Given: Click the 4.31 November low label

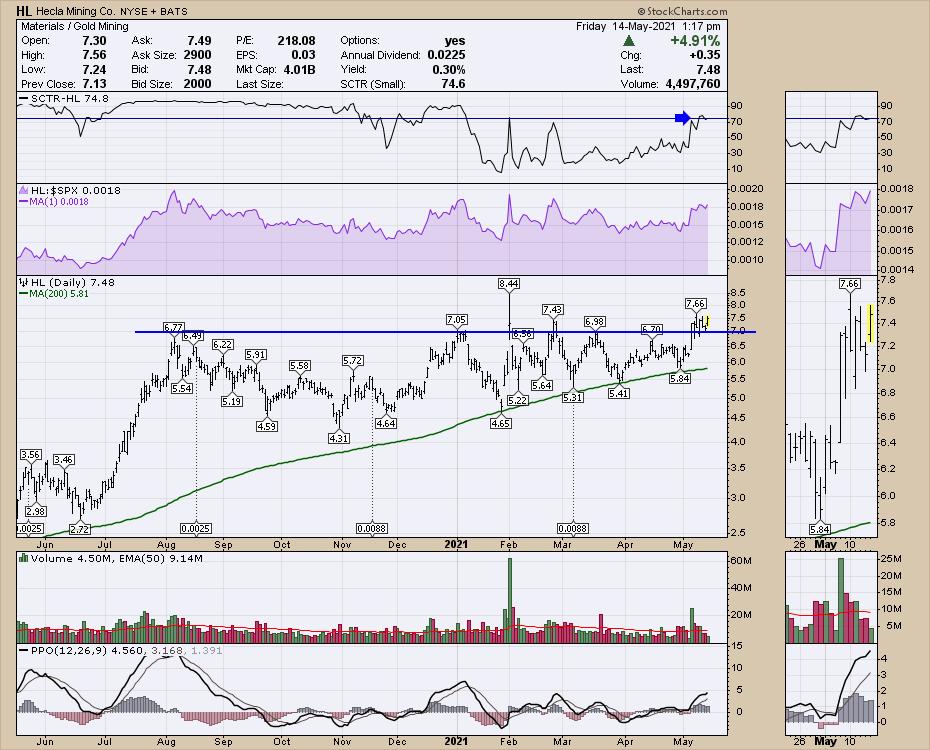Looking at the screenshot, I should [x=340, y=437].
